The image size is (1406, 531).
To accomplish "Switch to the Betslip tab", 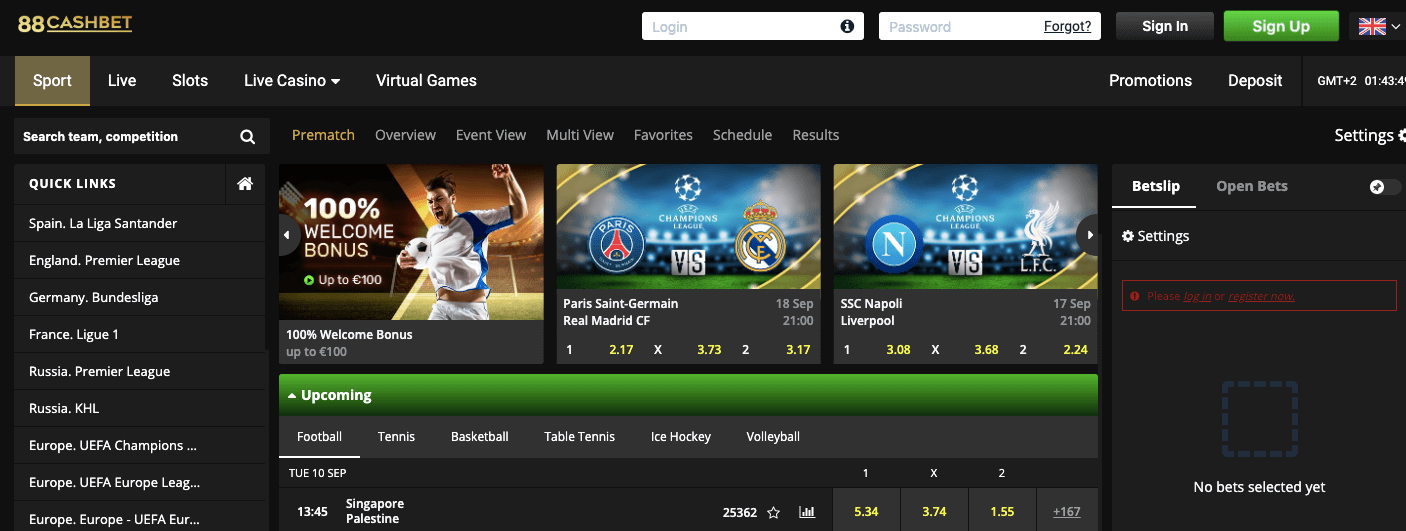I will [1156, 187].
